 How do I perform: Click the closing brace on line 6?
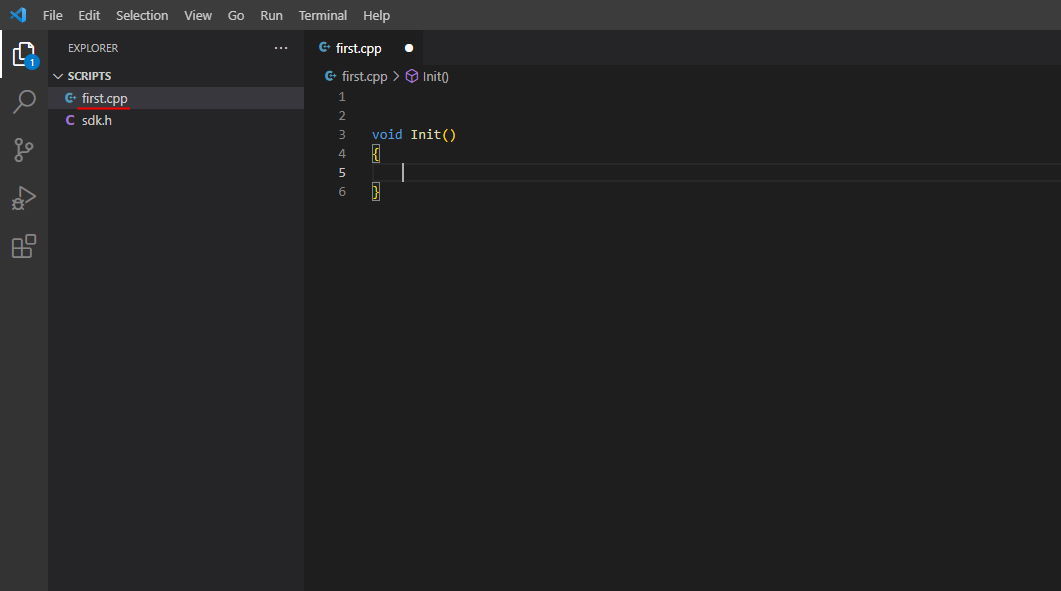click(376, 192)
